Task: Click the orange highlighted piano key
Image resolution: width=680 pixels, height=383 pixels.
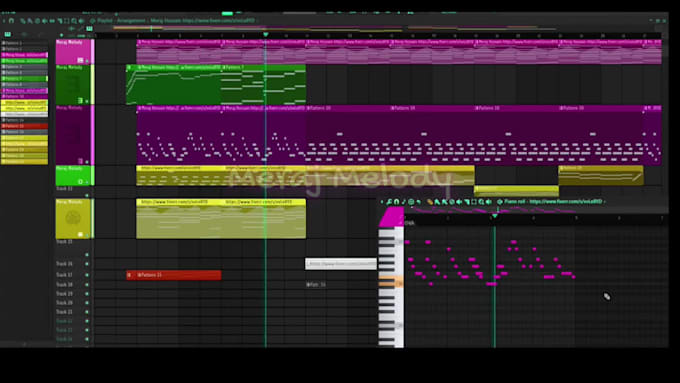Action: [391, 281]
